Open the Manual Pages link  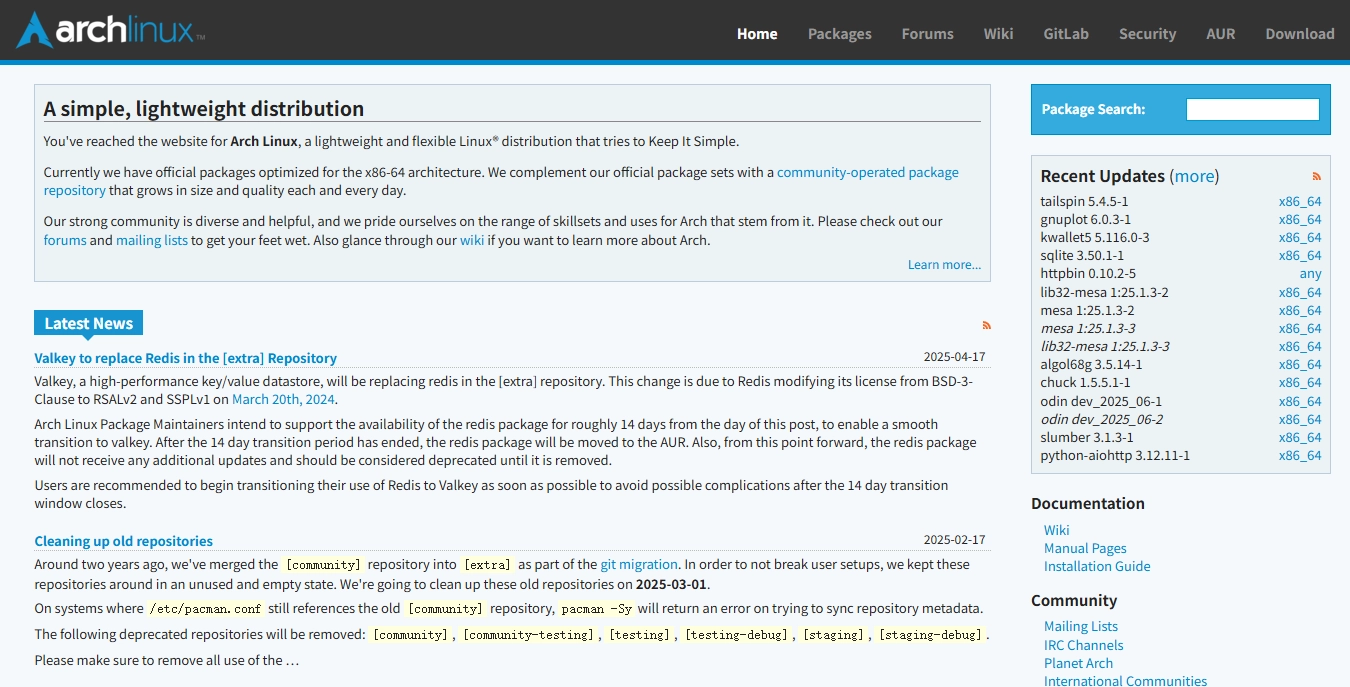coord(1085,548)
